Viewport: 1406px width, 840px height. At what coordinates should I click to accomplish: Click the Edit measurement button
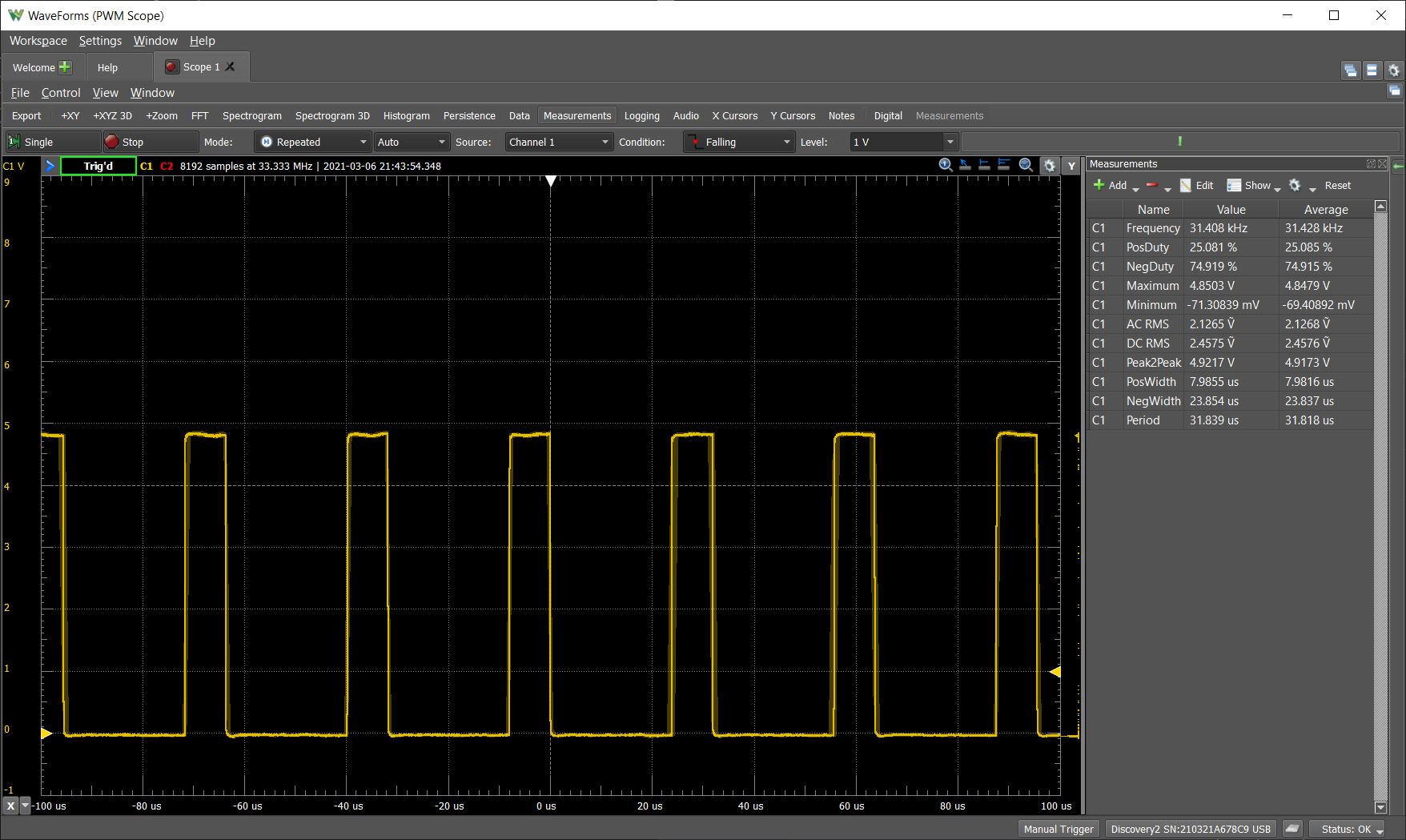tap(1196, 185)
